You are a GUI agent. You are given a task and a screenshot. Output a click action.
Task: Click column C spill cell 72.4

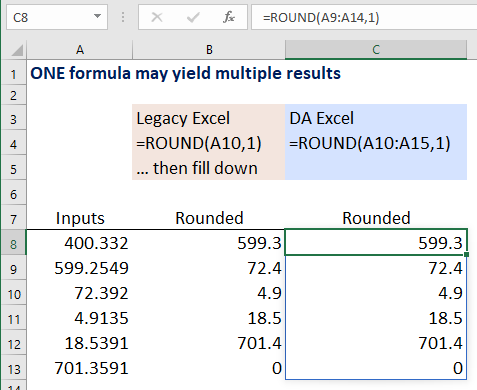(x=376, y=268)
